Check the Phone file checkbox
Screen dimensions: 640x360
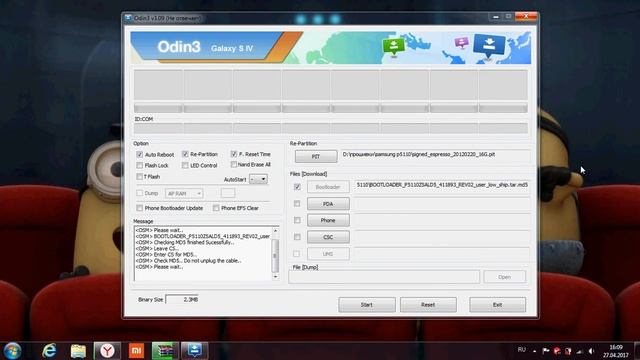click(x=297, y=220)
